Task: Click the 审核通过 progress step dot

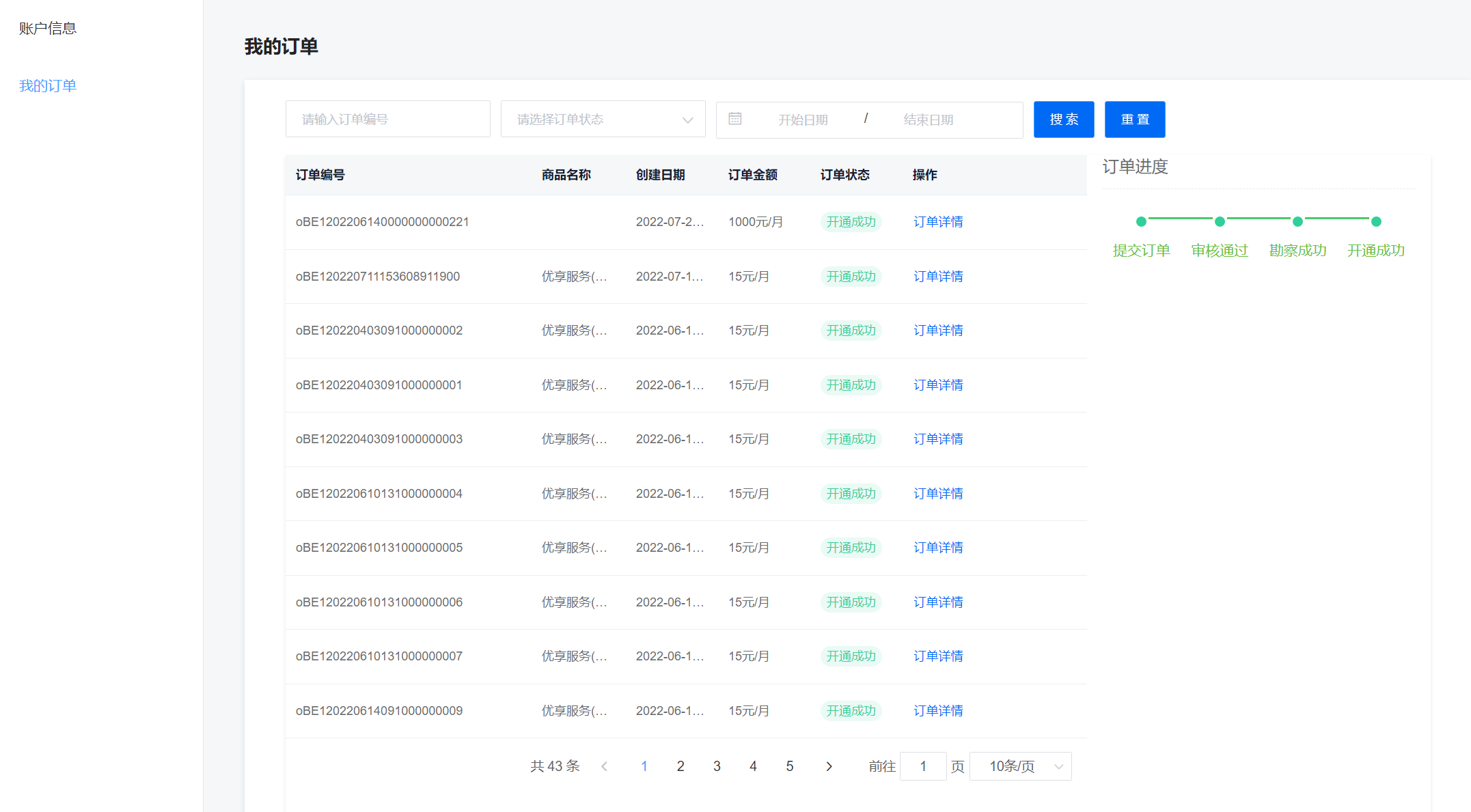Action: [1220, 221]
